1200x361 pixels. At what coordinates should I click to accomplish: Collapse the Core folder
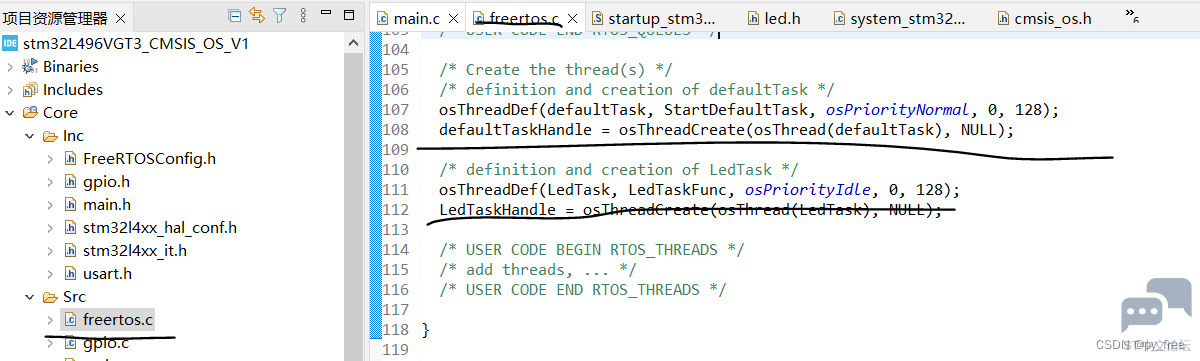(10, 112)
